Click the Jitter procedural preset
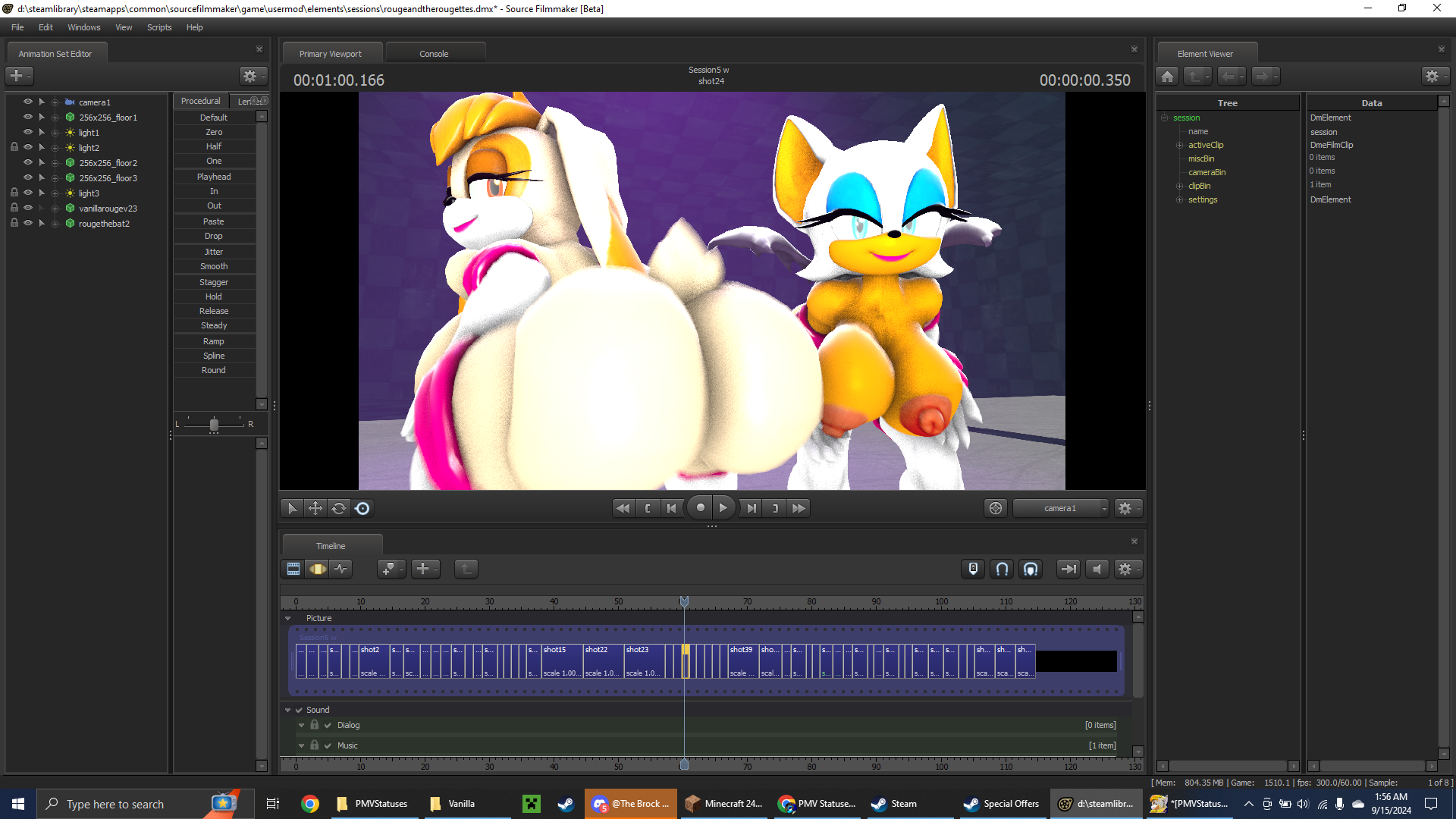The height and width of the screenshot is (819, 1456). coord(214,252)
